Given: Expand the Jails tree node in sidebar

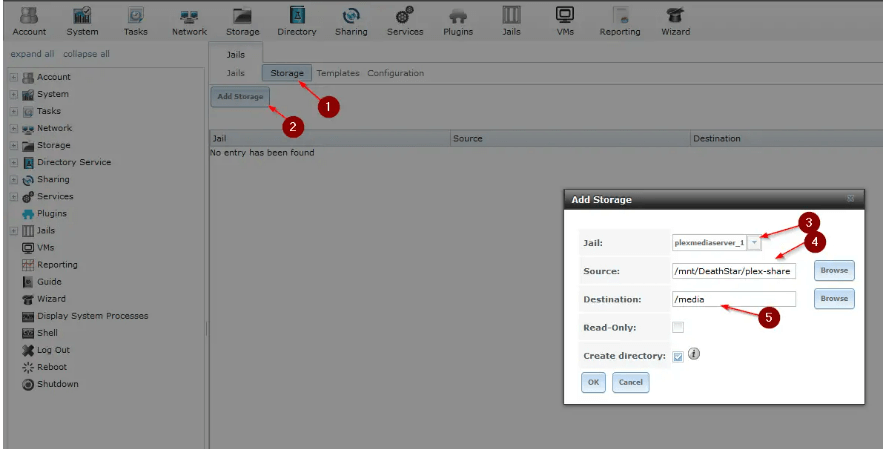Looking at the screenshot, I should (13, 231).
